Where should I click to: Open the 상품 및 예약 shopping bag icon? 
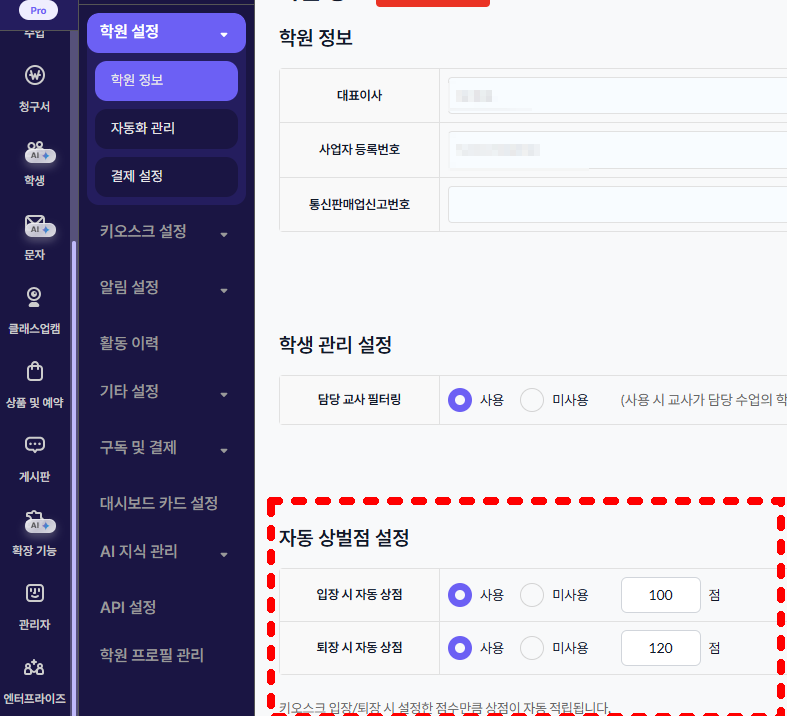35,371
